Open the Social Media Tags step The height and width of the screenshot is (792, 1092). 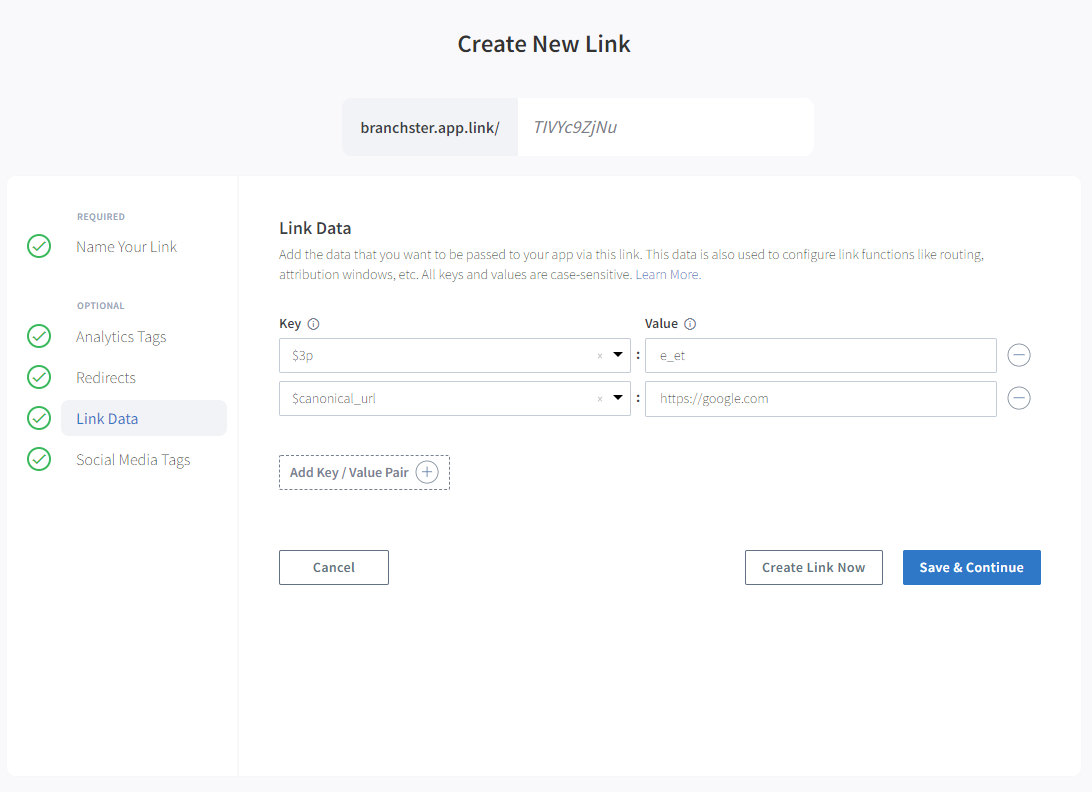point(133,460)
